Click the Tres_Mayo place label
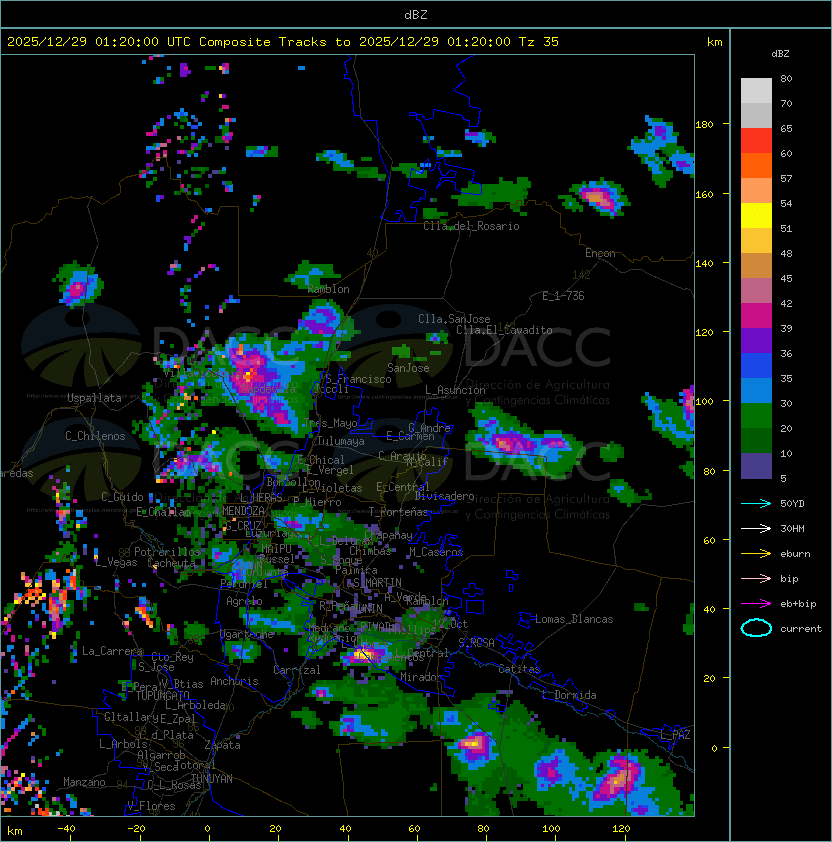 (x=330, y=423)
